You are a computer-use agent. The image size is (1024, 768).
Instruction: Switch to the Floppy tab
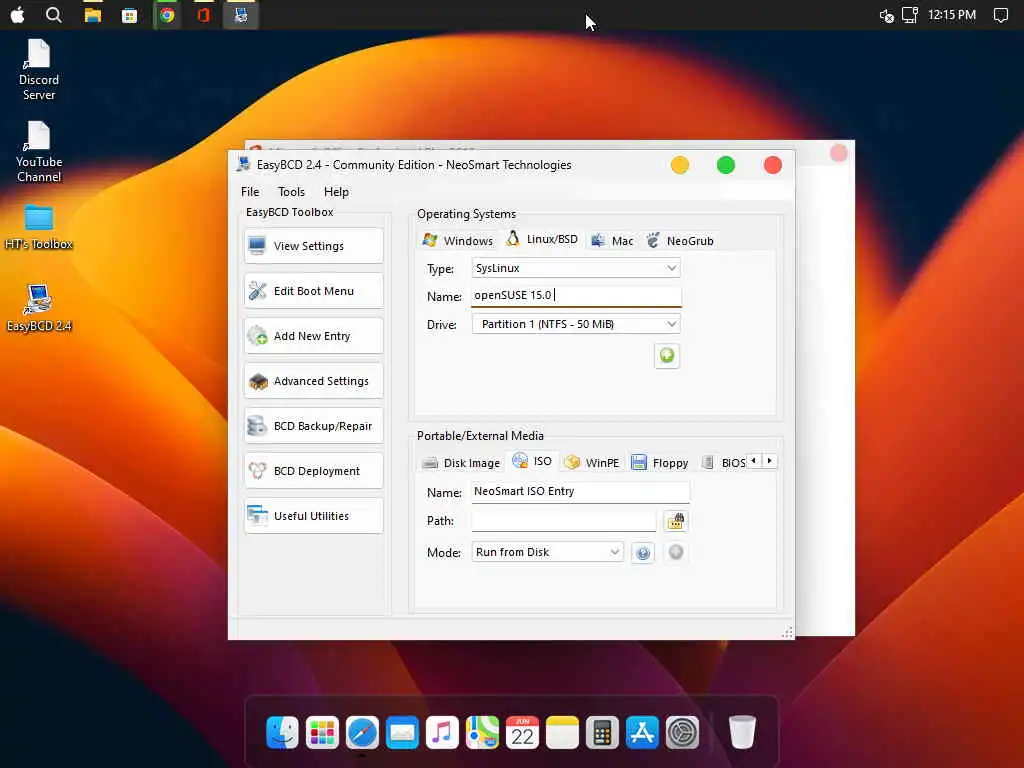point(660,462)
